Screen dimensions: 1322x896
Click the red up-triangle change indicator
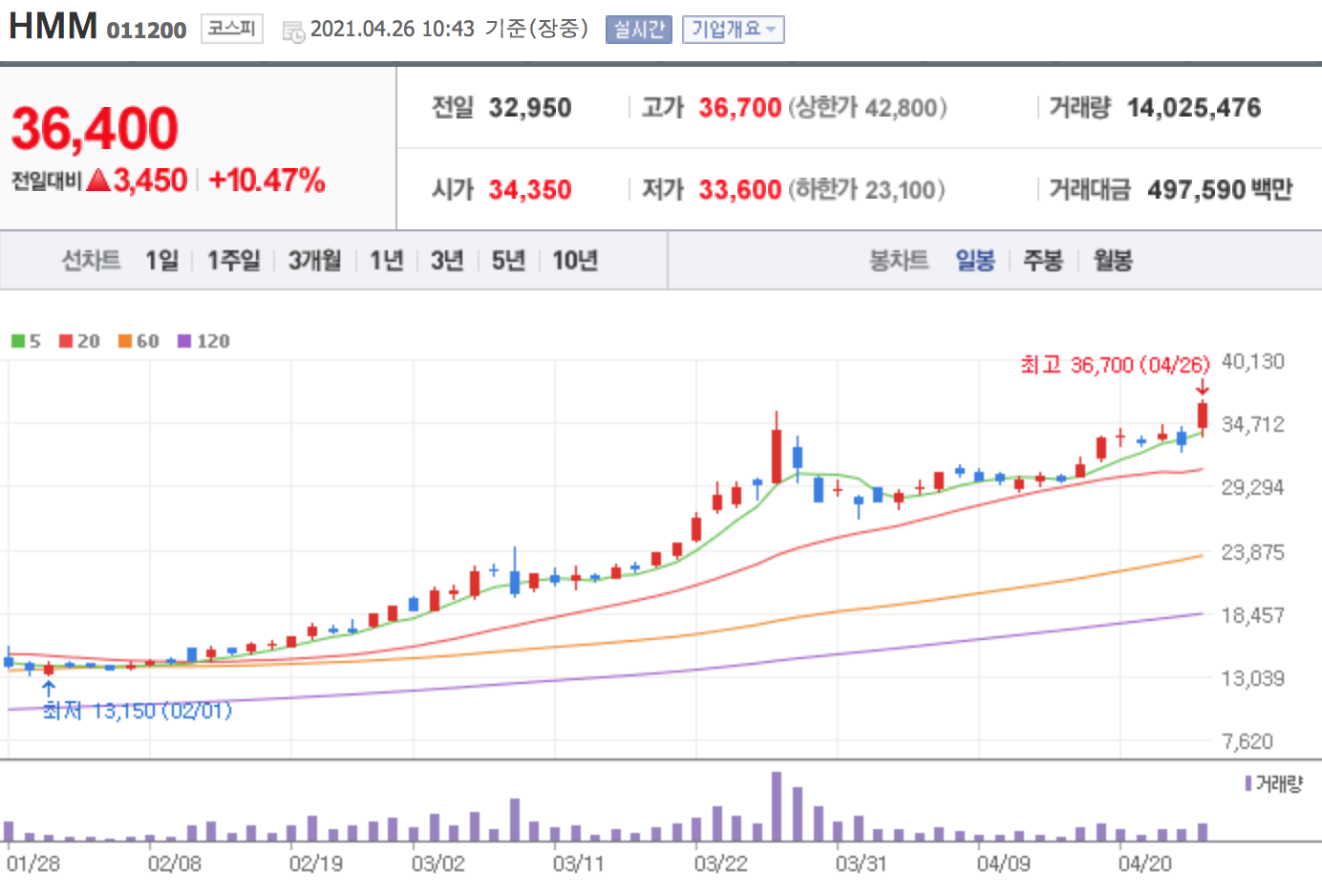coord(98,180)
